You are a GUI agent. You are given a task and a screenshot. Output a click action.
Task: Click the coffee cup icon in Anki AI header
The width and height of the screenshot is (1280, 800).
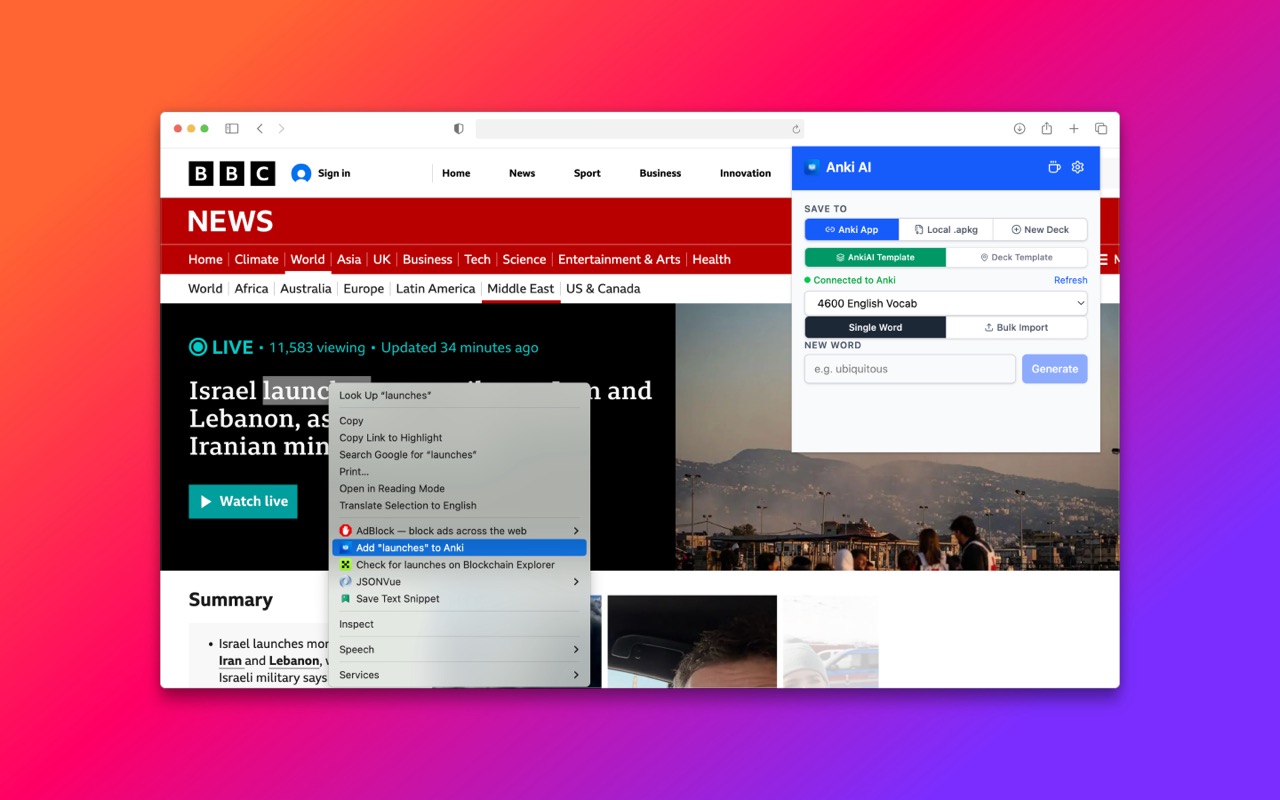click(x=1053, y=167)
